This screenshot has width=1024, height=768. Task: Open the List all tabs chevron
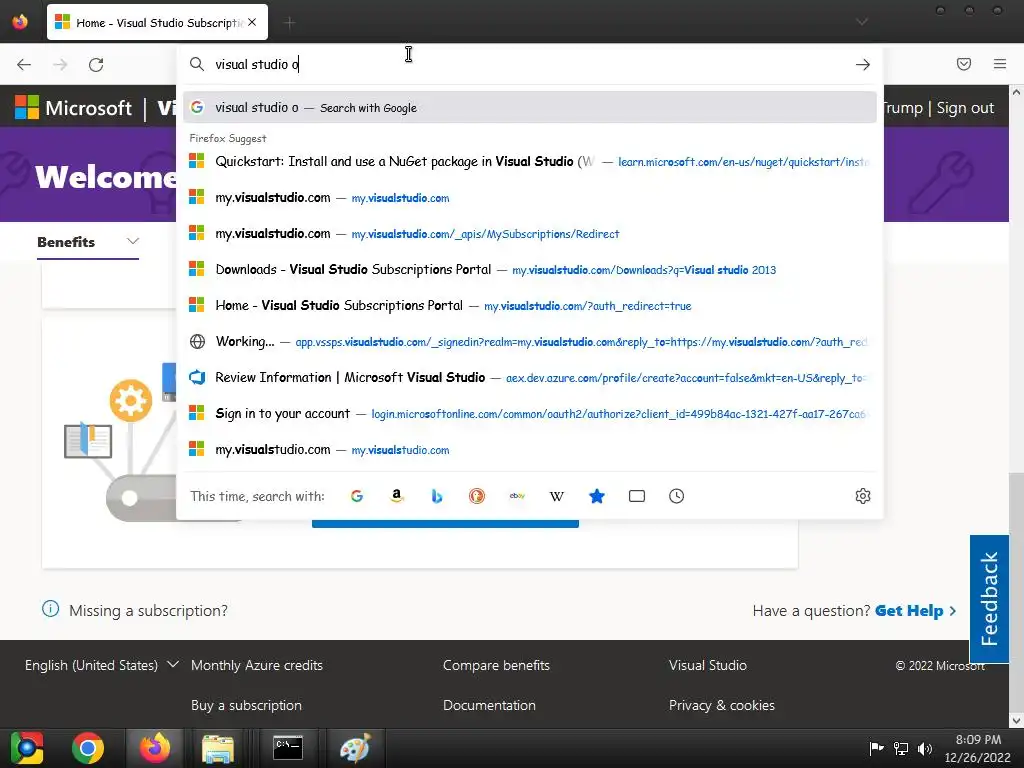[x=862, y=22]
